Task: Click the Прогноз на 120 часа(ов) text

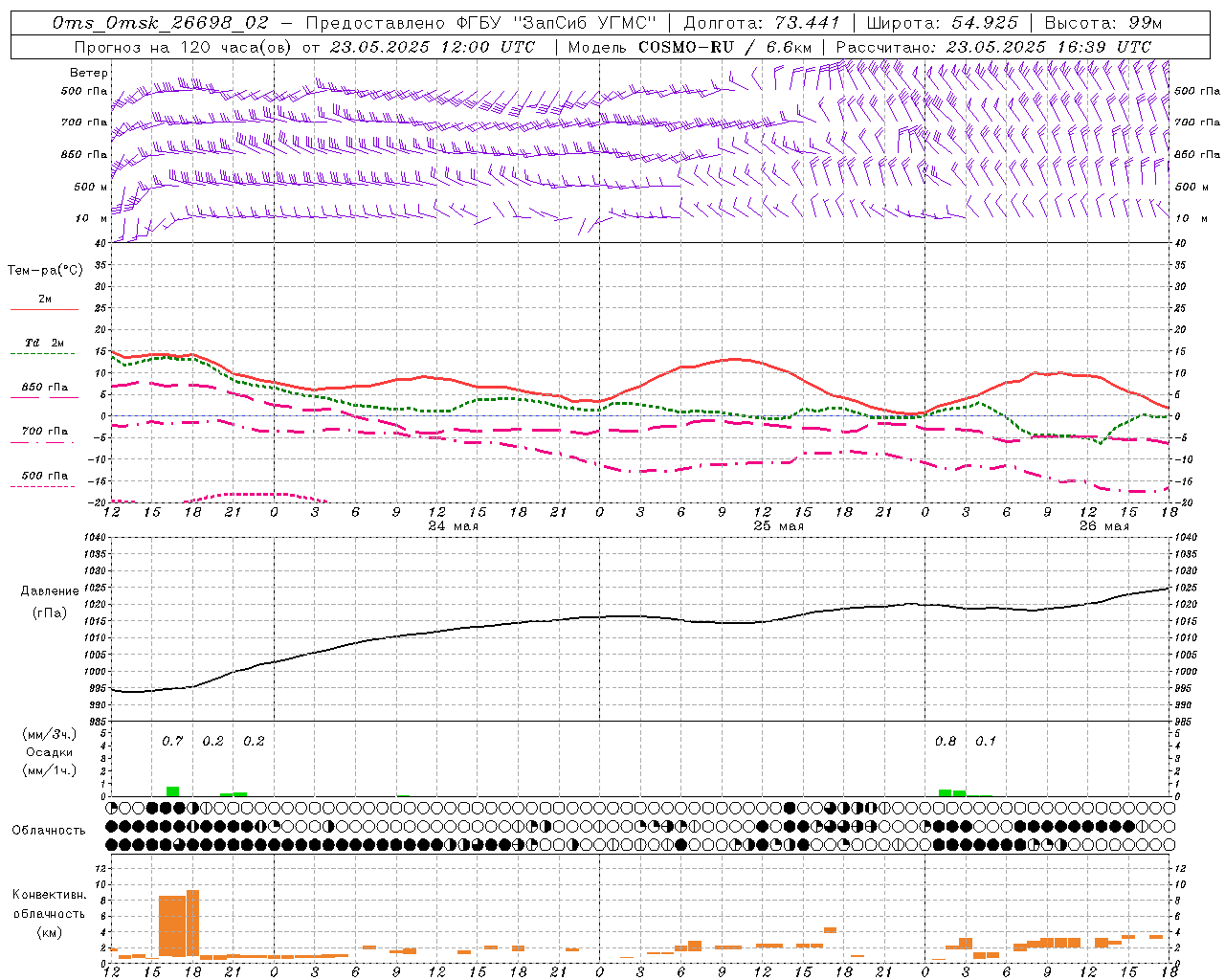Action: coord(183,47)
